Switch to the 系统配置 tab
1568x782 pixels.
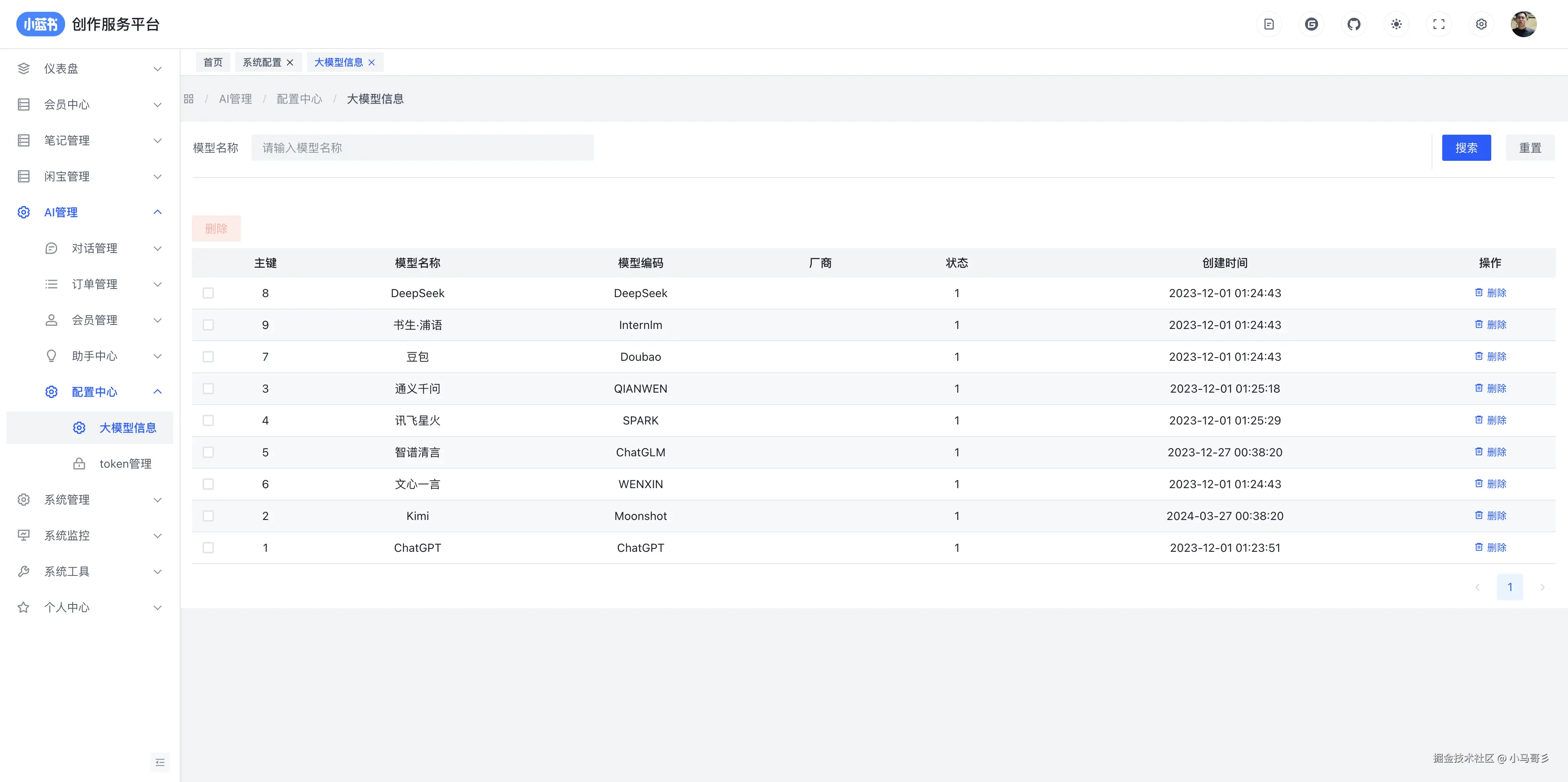pyautogui.click(x=262, y=62)
